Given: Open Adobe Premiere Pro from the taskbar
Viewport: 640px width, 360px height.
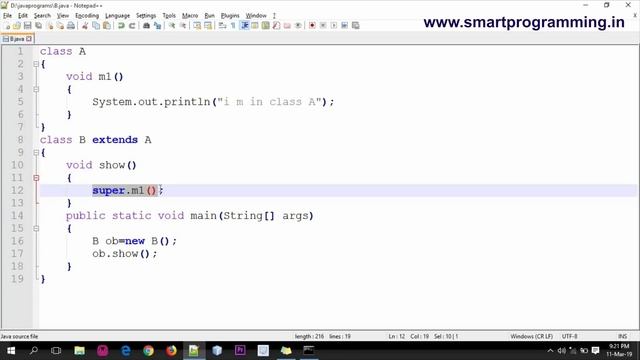Looking at the screenshot, I should click(x=240, y=351).
